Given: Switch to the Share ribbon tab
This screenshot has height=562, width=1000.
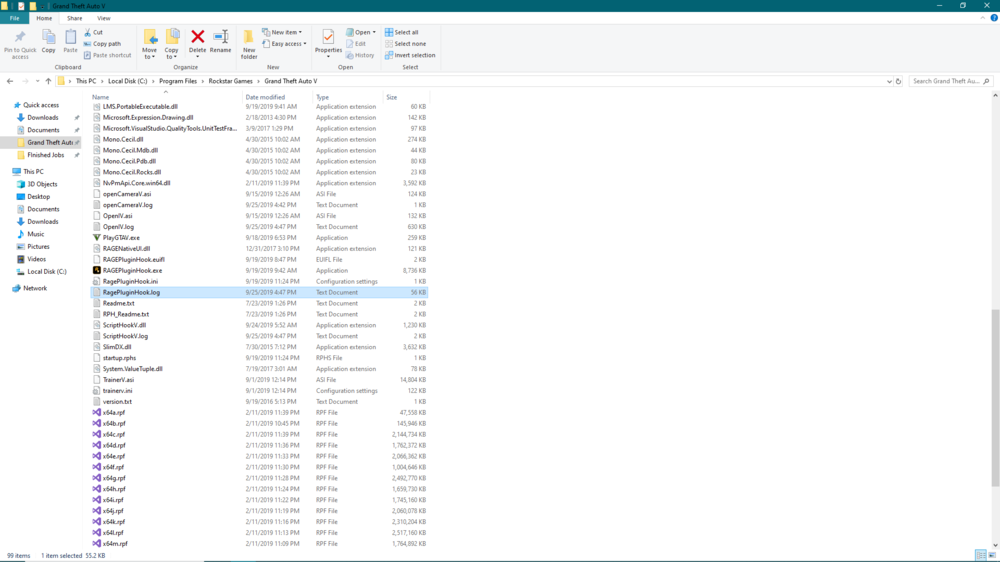Looking at the screenshot, I should tap(75, 18).
